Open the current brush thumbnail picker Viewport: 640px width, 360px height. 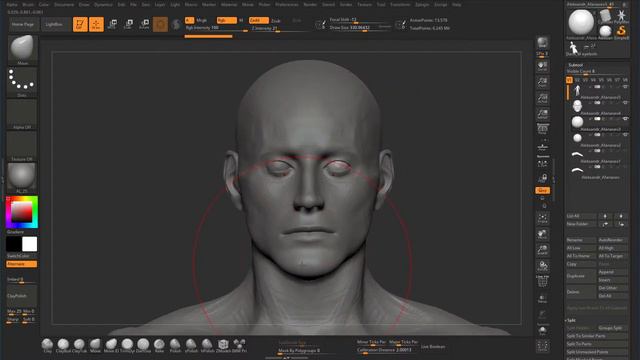(x=22, y=50)
